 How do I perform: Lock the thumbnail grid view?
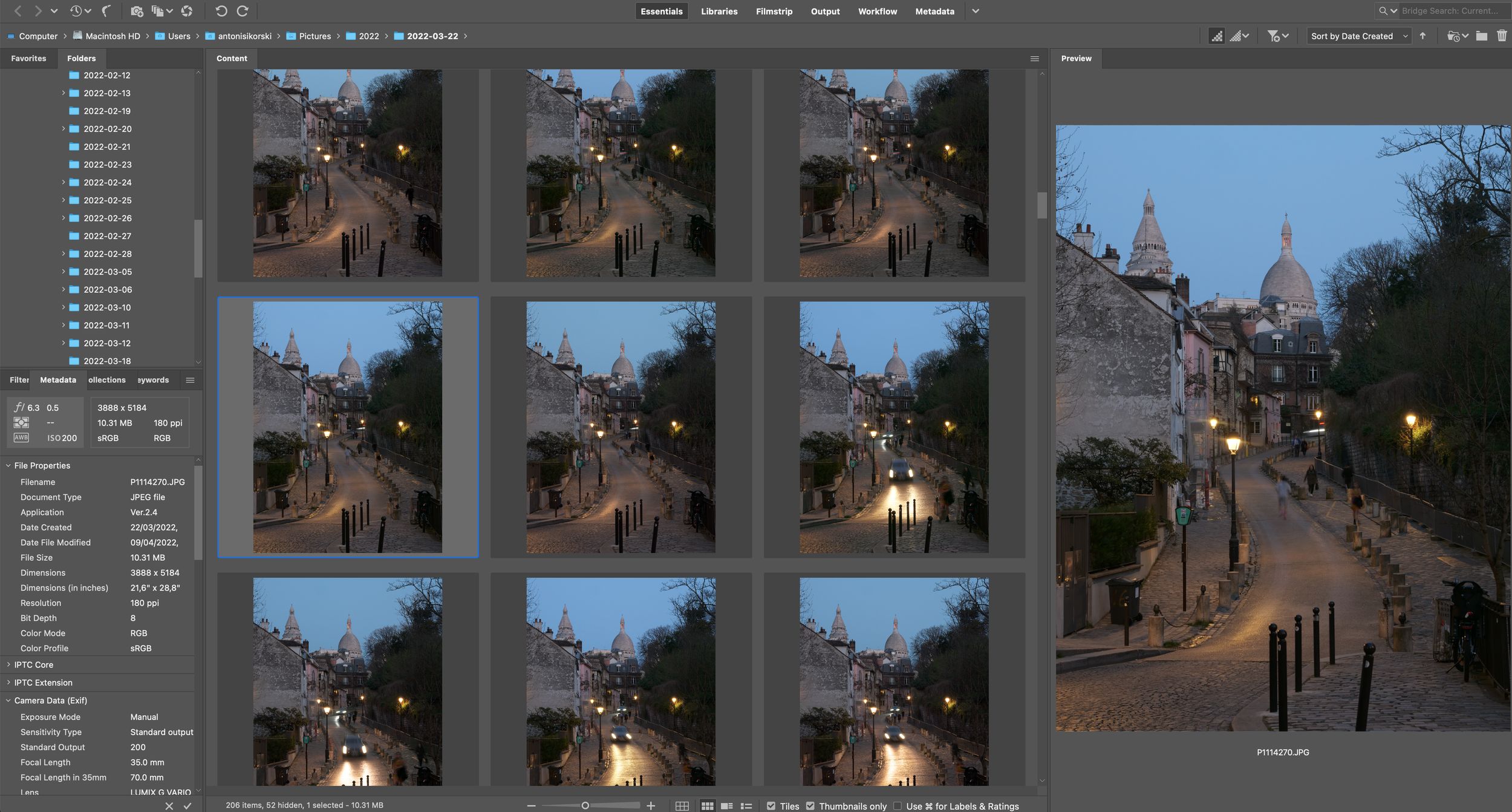coord(682,806)
